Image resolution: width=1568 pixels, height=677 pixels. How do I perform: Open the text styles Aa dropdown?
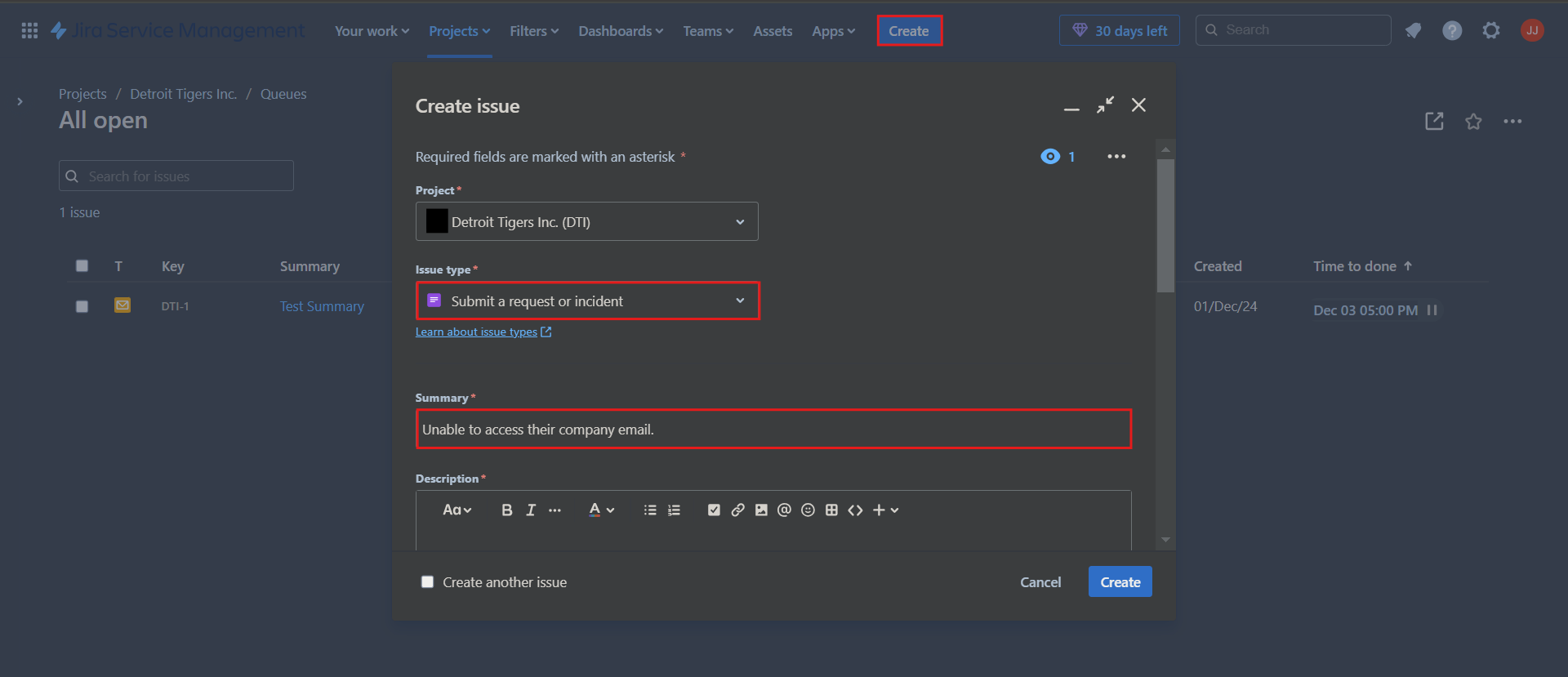pos(457,510)
